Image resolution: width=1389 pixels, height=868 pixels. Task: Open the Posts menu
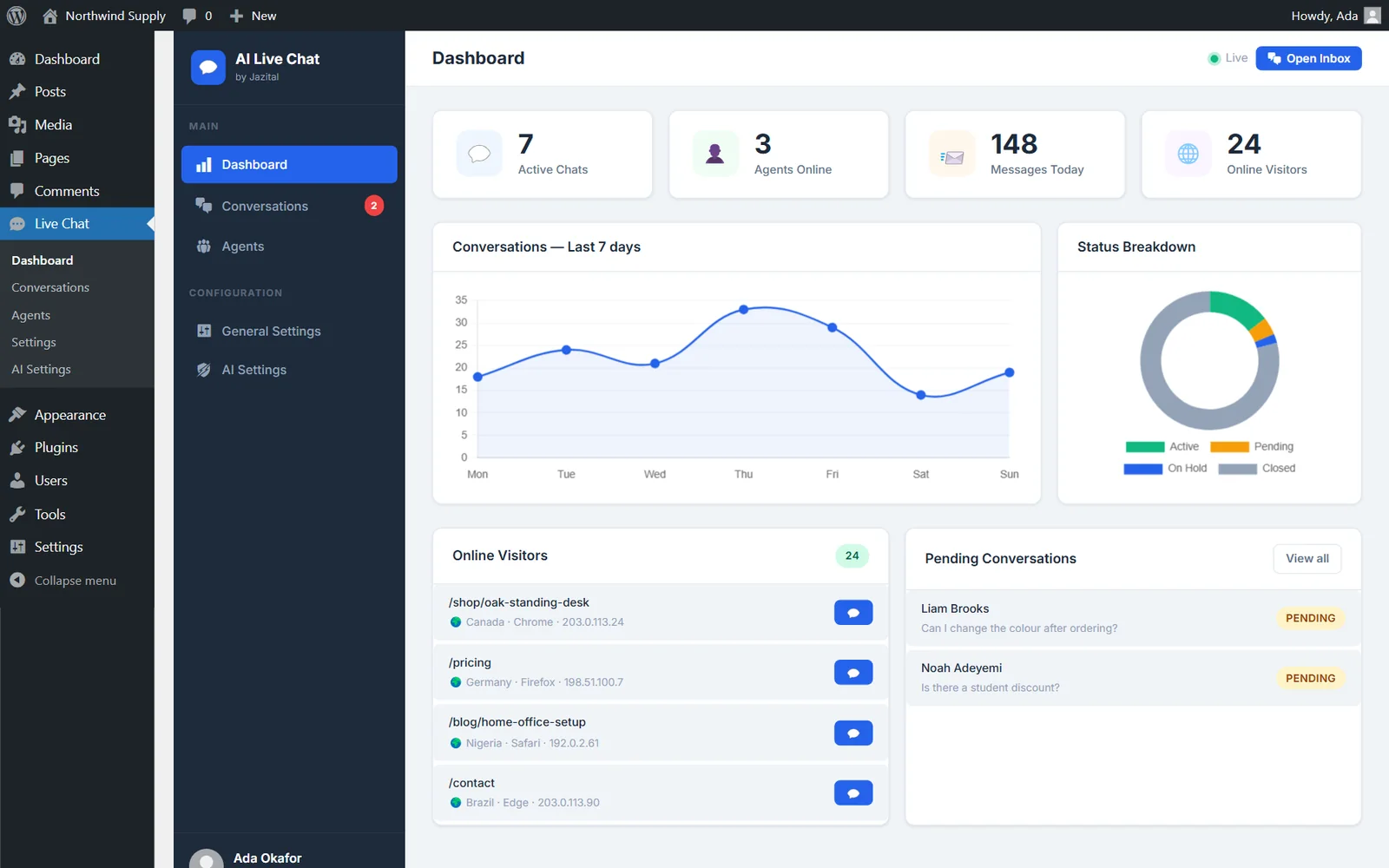tap(77, 92)
